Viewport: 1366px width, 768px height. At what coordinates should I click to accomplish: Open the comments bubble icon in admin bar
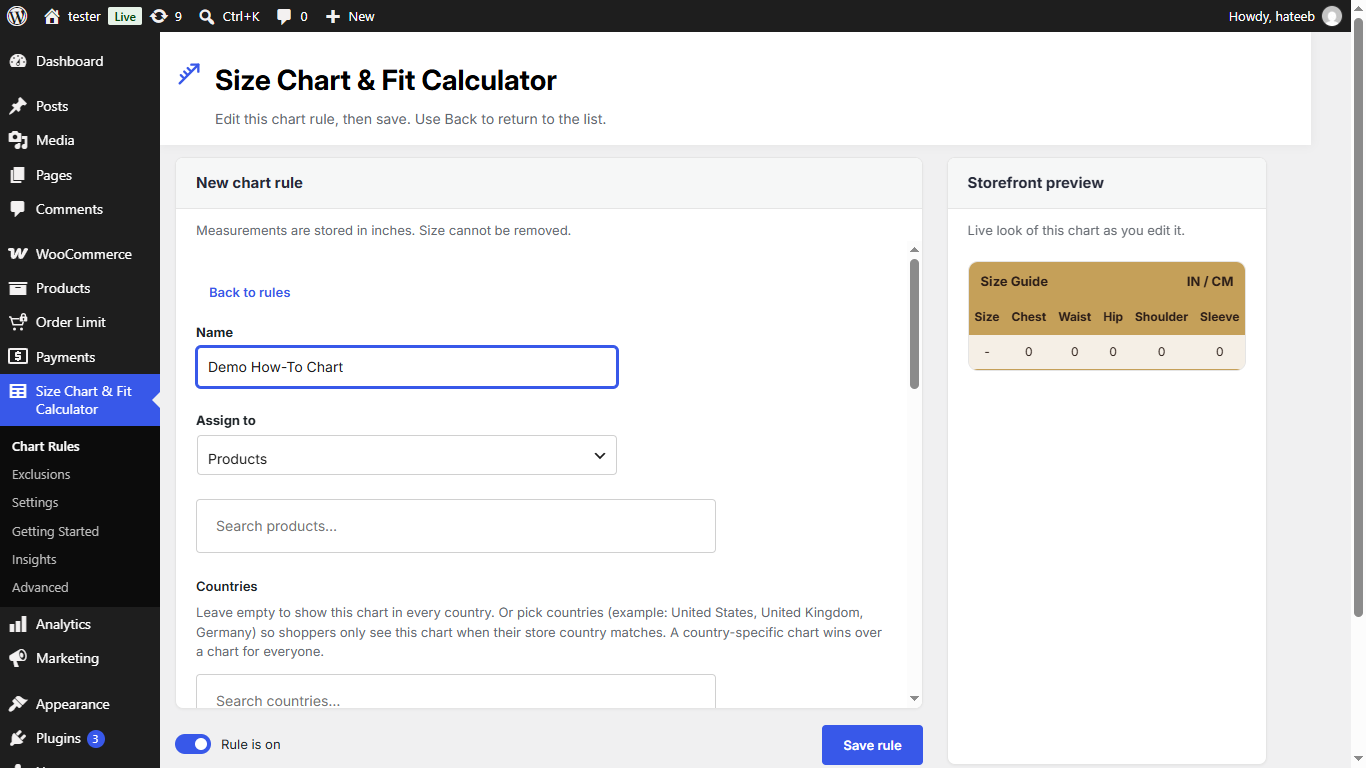[284, 16]
